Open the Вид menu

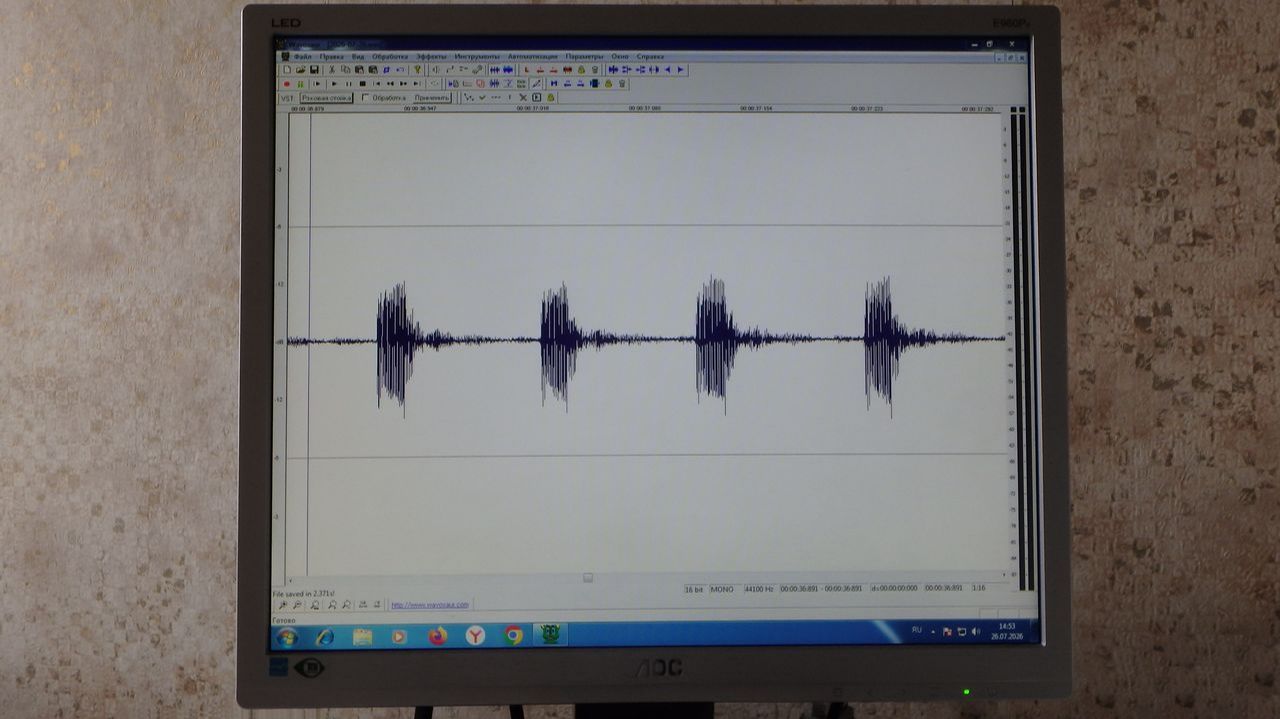358,57
